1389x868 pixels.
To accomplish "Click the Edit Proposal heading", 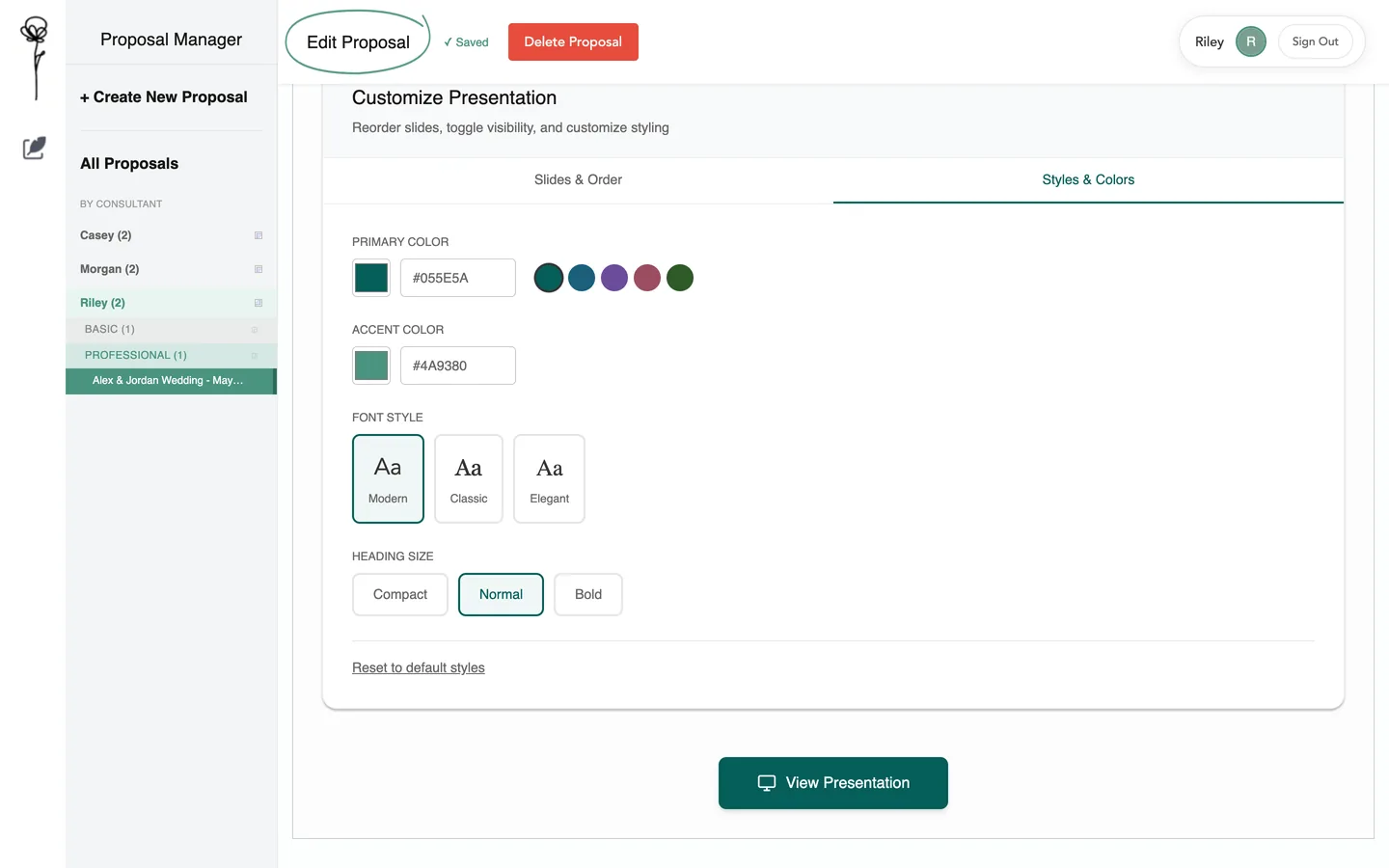I will tap(358, 42).
